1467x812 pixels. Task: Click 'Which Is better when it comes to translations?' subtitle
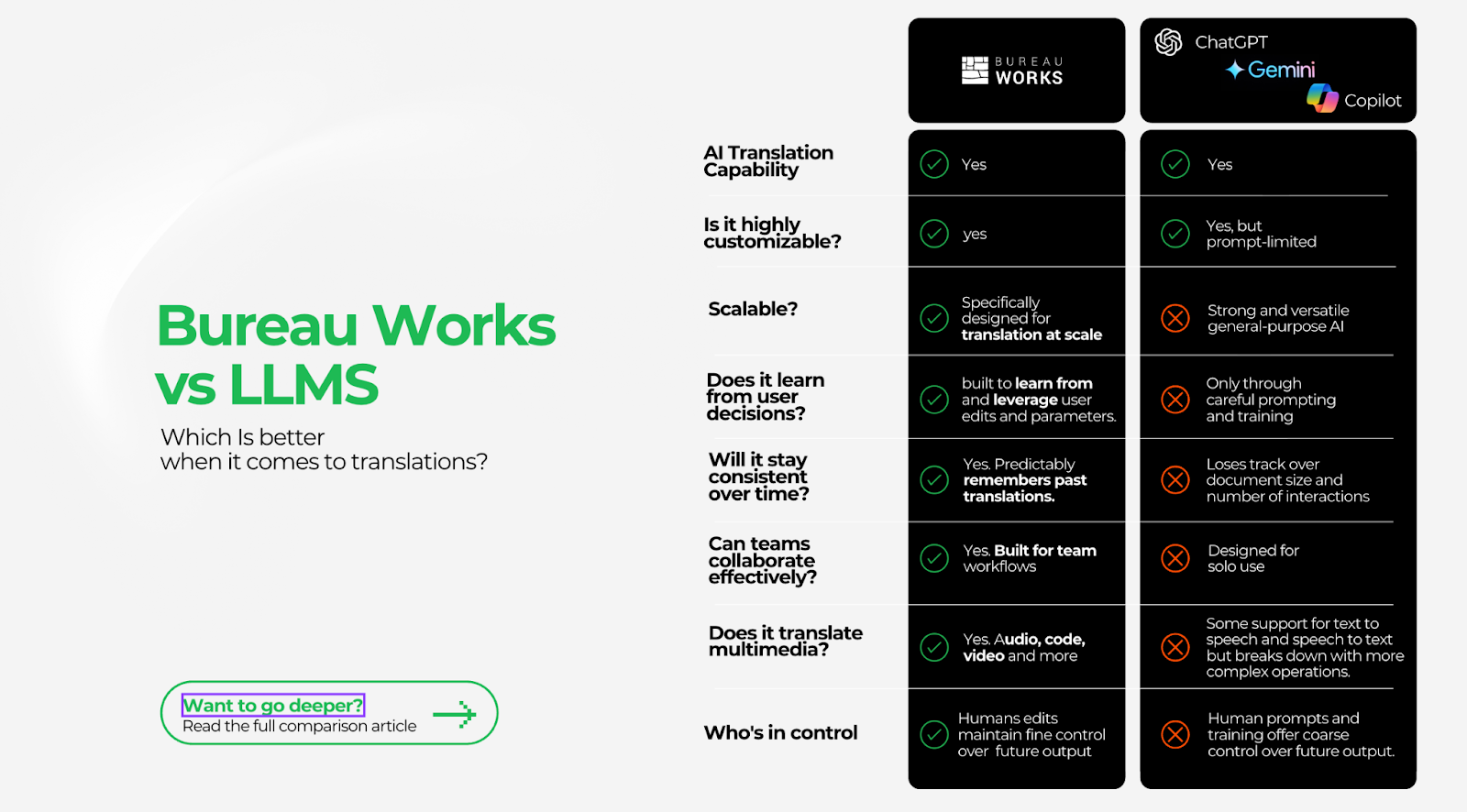[x=324, y=449]
